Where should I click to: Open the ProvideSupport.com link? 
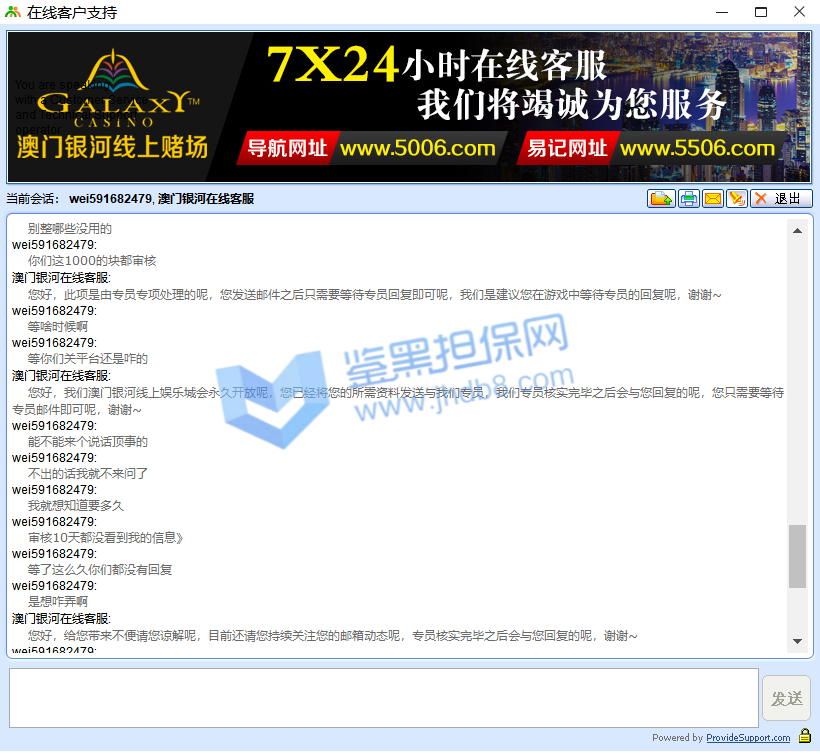(x=748, y=738)
